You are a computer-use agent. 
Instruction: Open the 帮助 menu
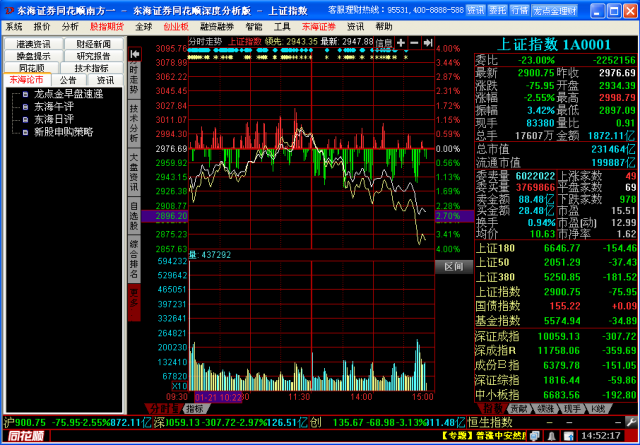click(384, 27)
